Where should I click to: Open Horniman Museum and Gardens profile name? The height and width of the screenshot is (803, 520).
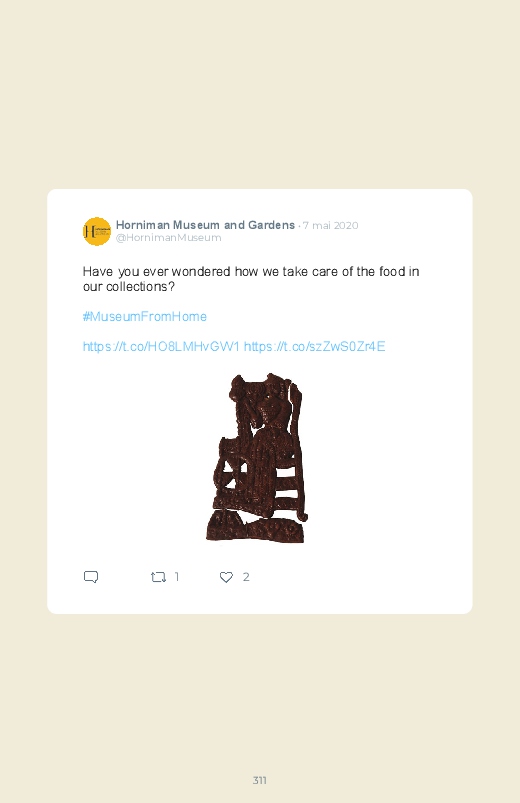coord(205,225)
